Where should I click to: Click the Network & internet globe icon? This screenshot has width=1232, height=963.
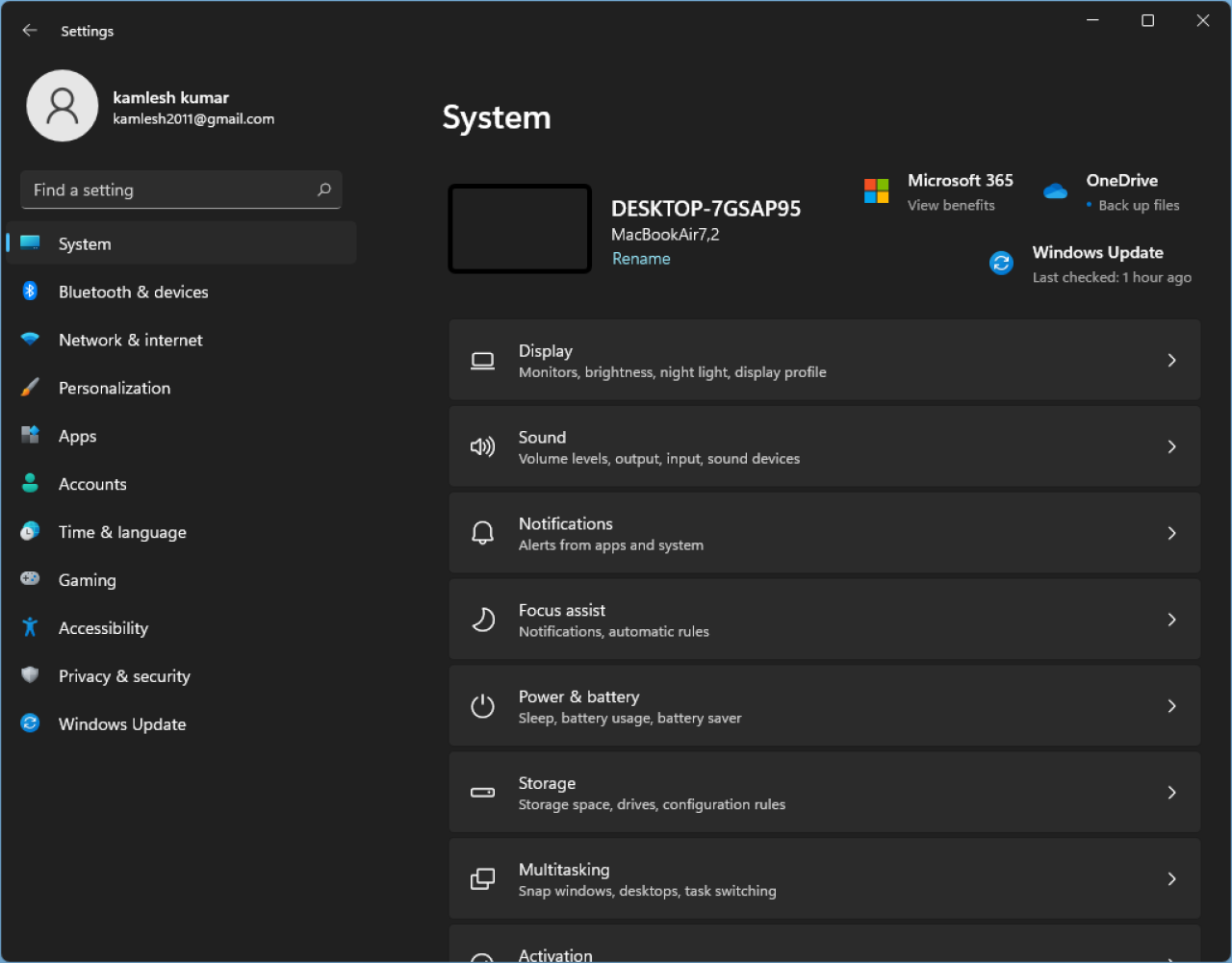[x=30, y=340]
